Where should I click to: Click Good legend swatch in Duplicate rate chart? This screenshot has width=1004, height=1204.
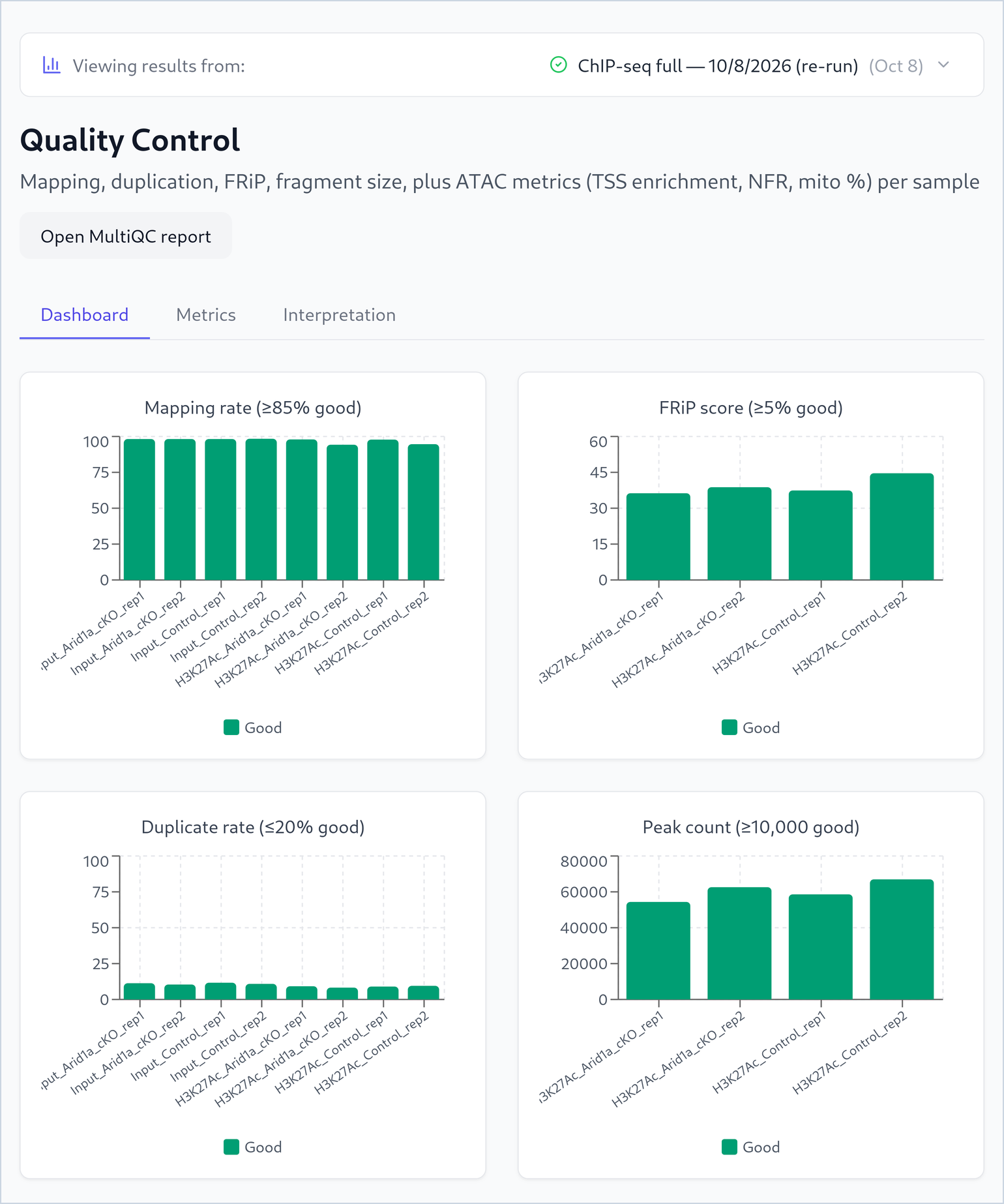[231, 1147]
